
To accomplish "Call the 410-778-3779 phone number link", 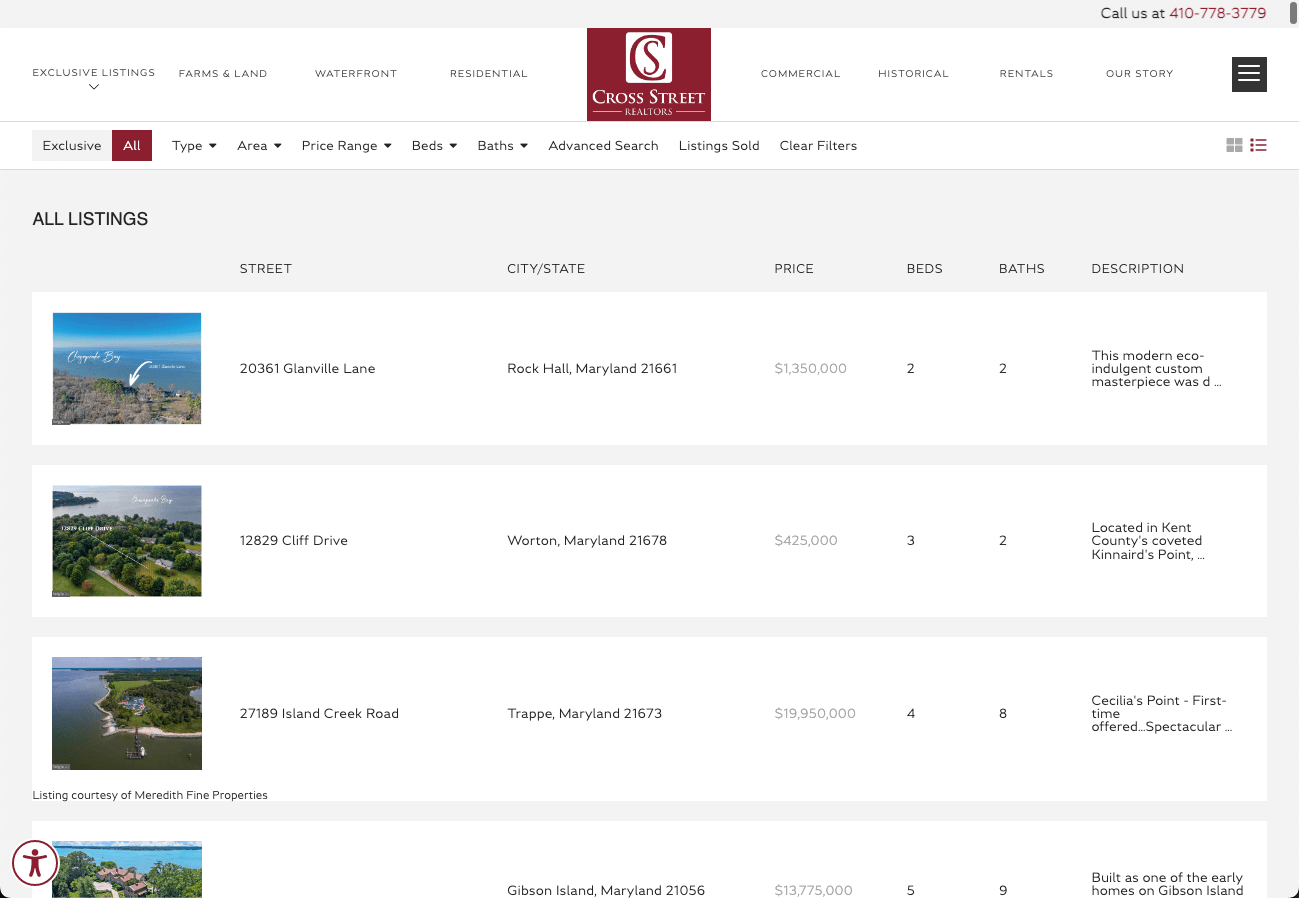I will pyautogui.click(x=1217, y=13).
